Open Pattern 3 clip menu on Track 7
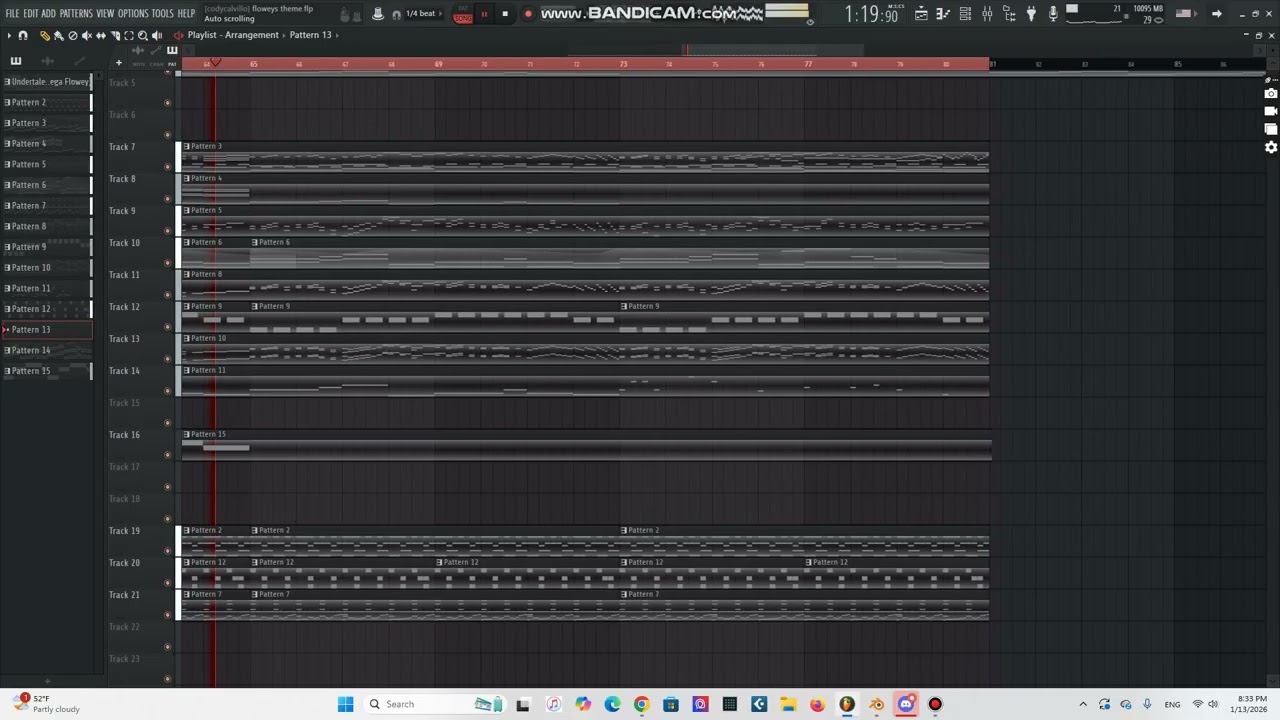 186,146
